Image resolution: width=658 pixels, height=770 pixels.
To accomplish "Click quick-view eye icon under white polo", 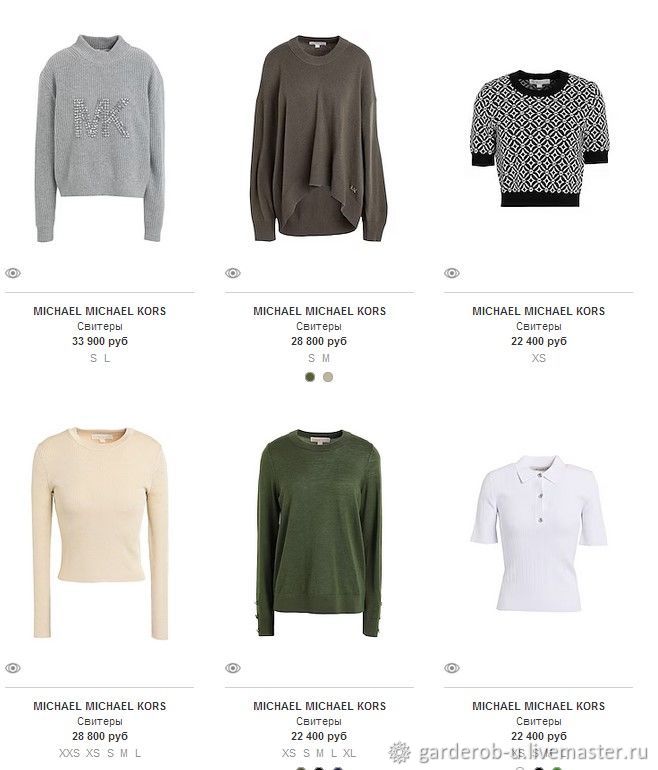I will coord(452,668).
